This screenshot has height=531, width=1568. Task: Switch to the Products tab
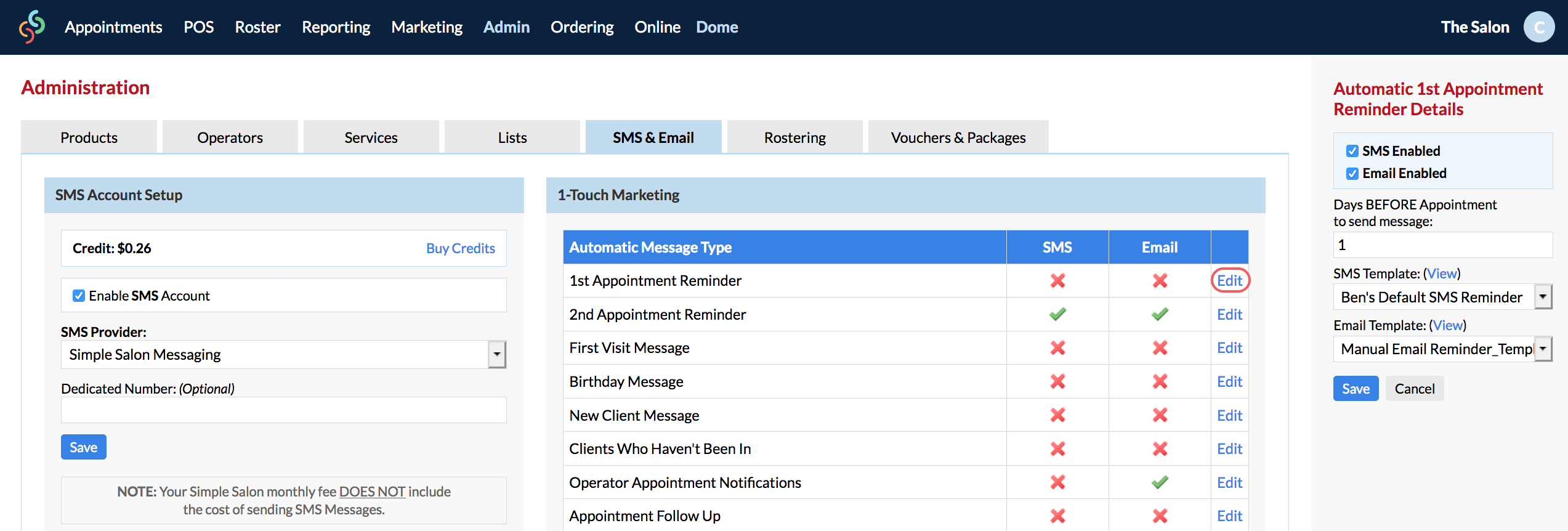89,137
